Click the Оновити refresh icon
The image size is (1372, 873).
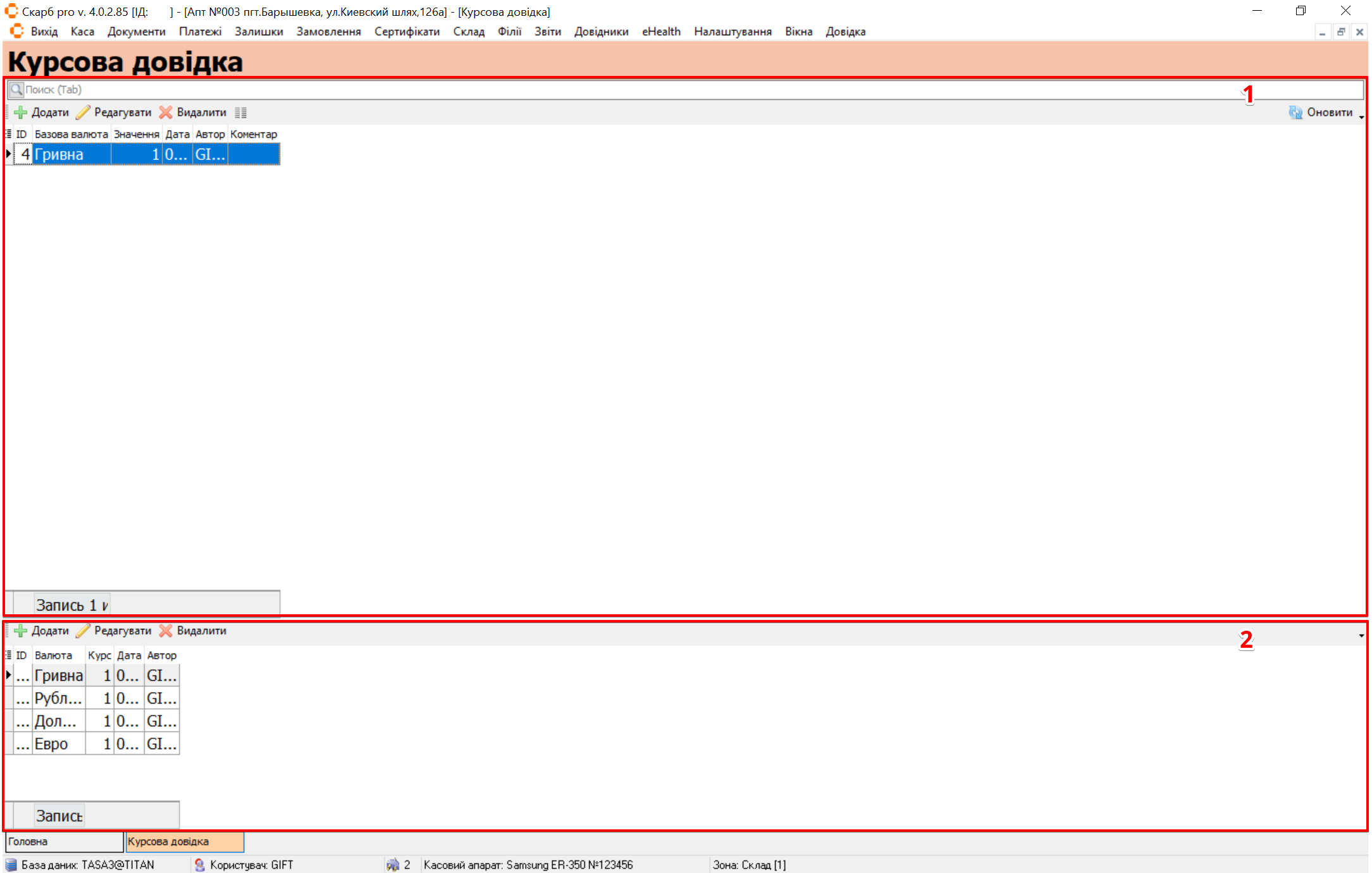(x=1295, y=113)
